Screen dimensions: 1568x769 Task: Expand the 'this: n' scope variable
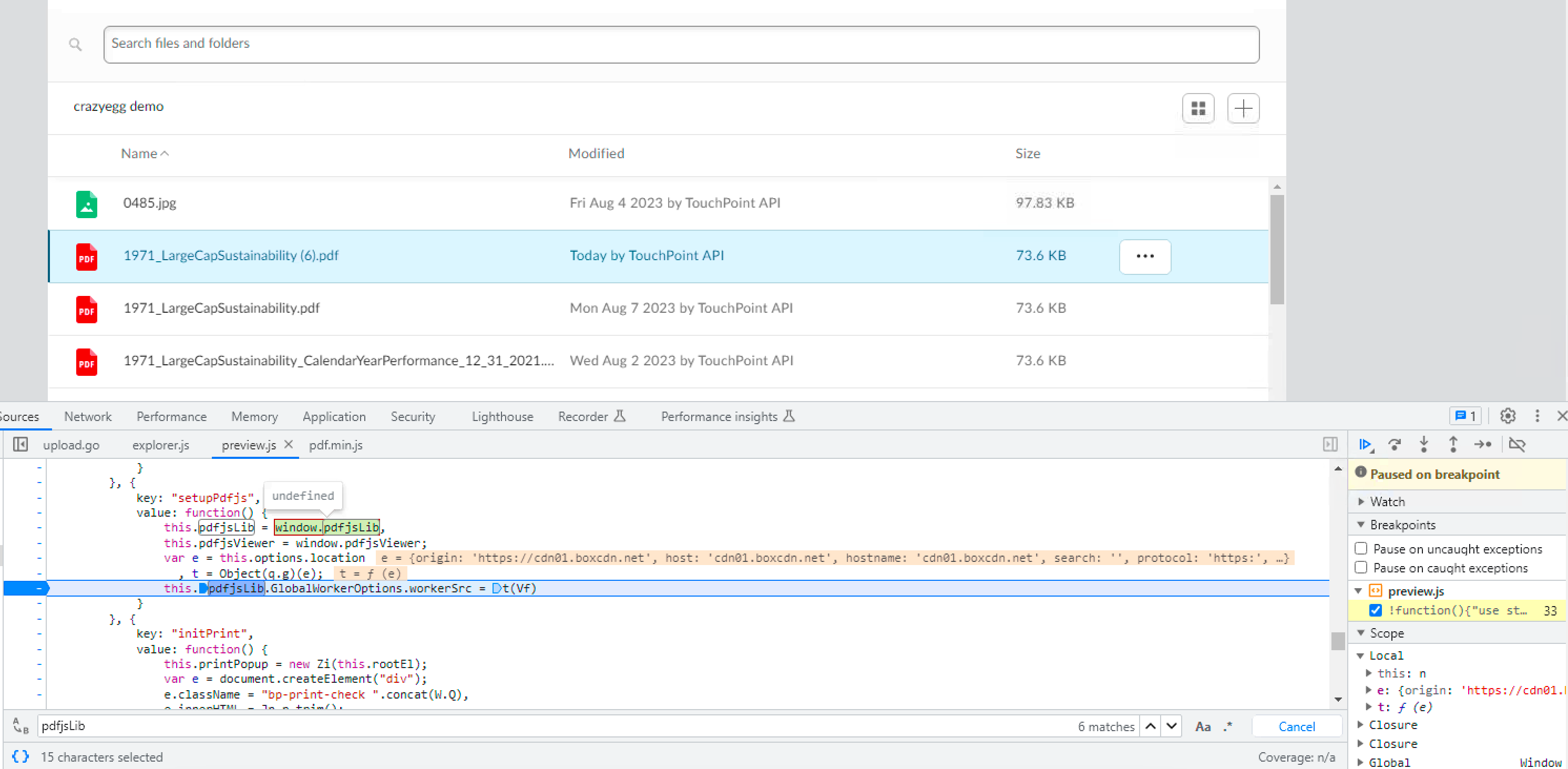coord(1368,673)
